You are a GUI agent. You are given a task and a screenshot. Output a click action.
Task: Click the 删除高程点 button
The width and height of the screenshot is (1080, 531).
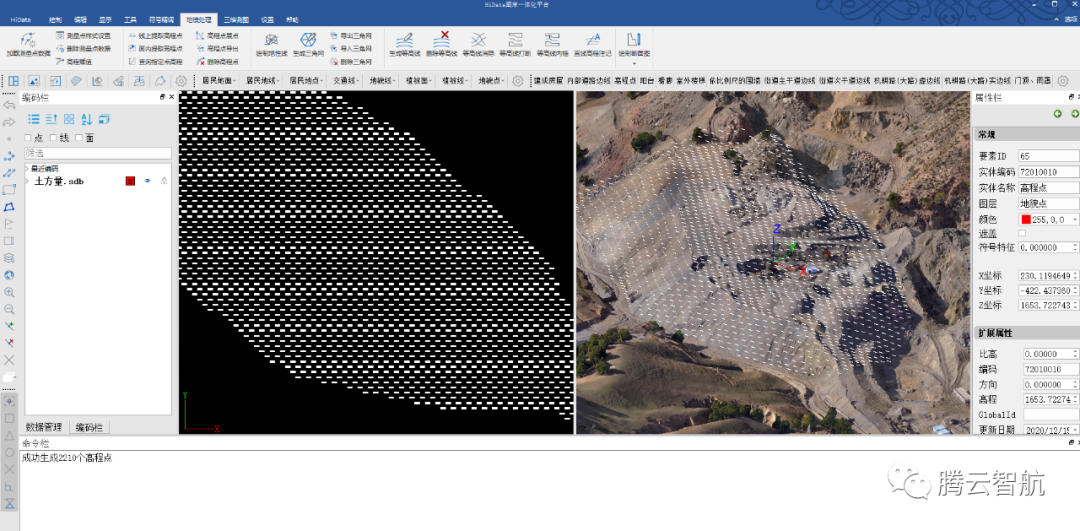217,61
